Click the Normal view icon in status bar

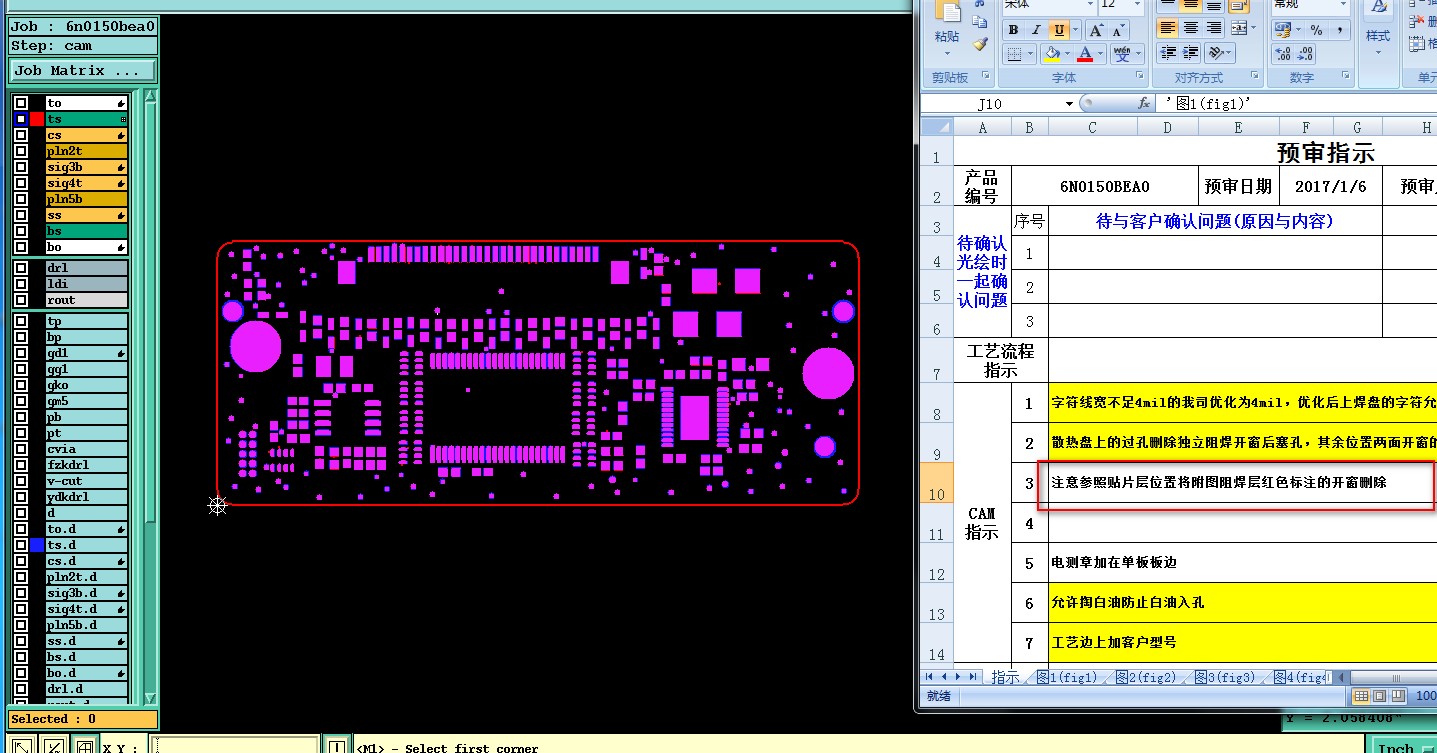point(1361,696)
